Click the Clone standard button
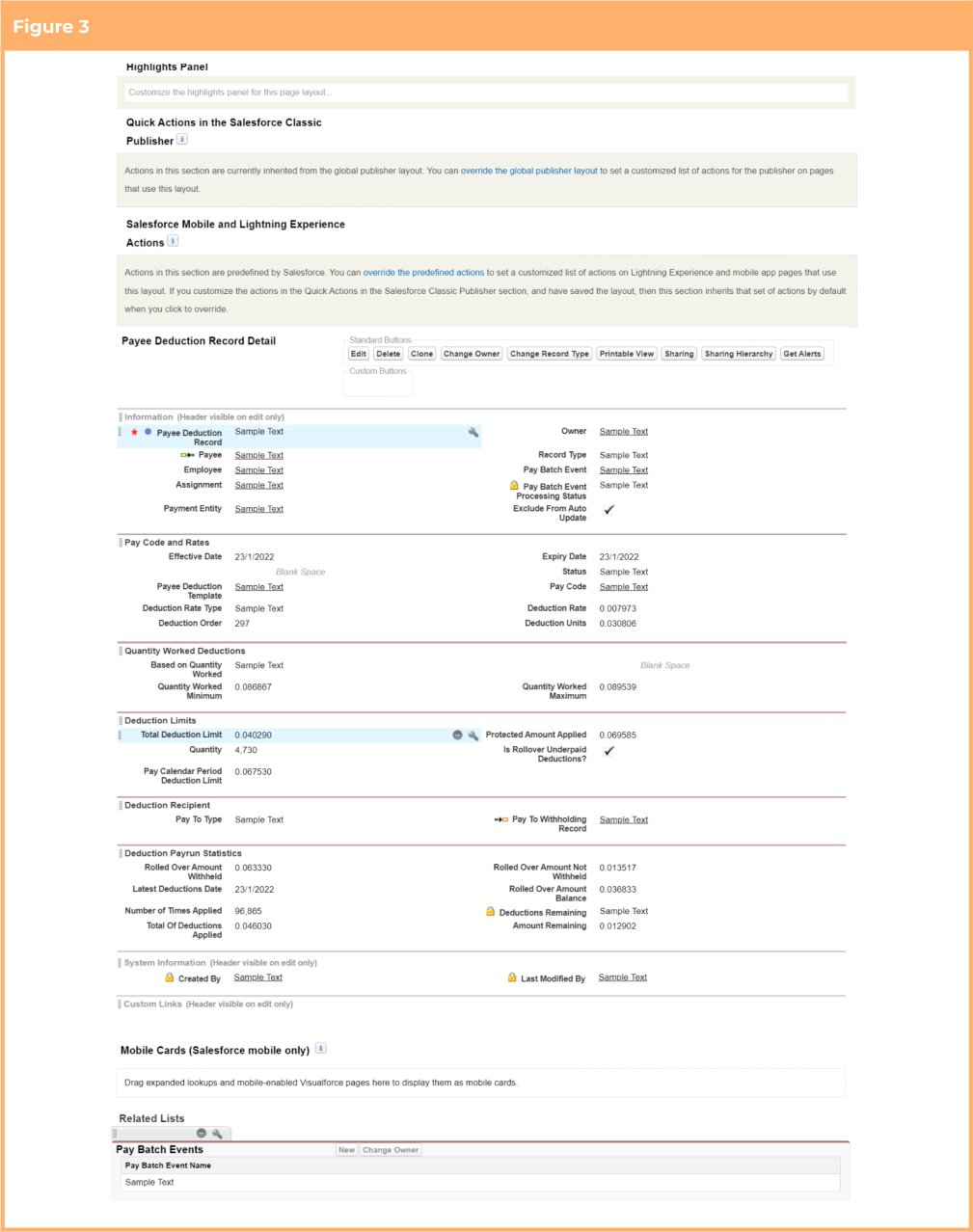Image resolution: width=973 pixels, height=1232 pixels. coord(421,354)
